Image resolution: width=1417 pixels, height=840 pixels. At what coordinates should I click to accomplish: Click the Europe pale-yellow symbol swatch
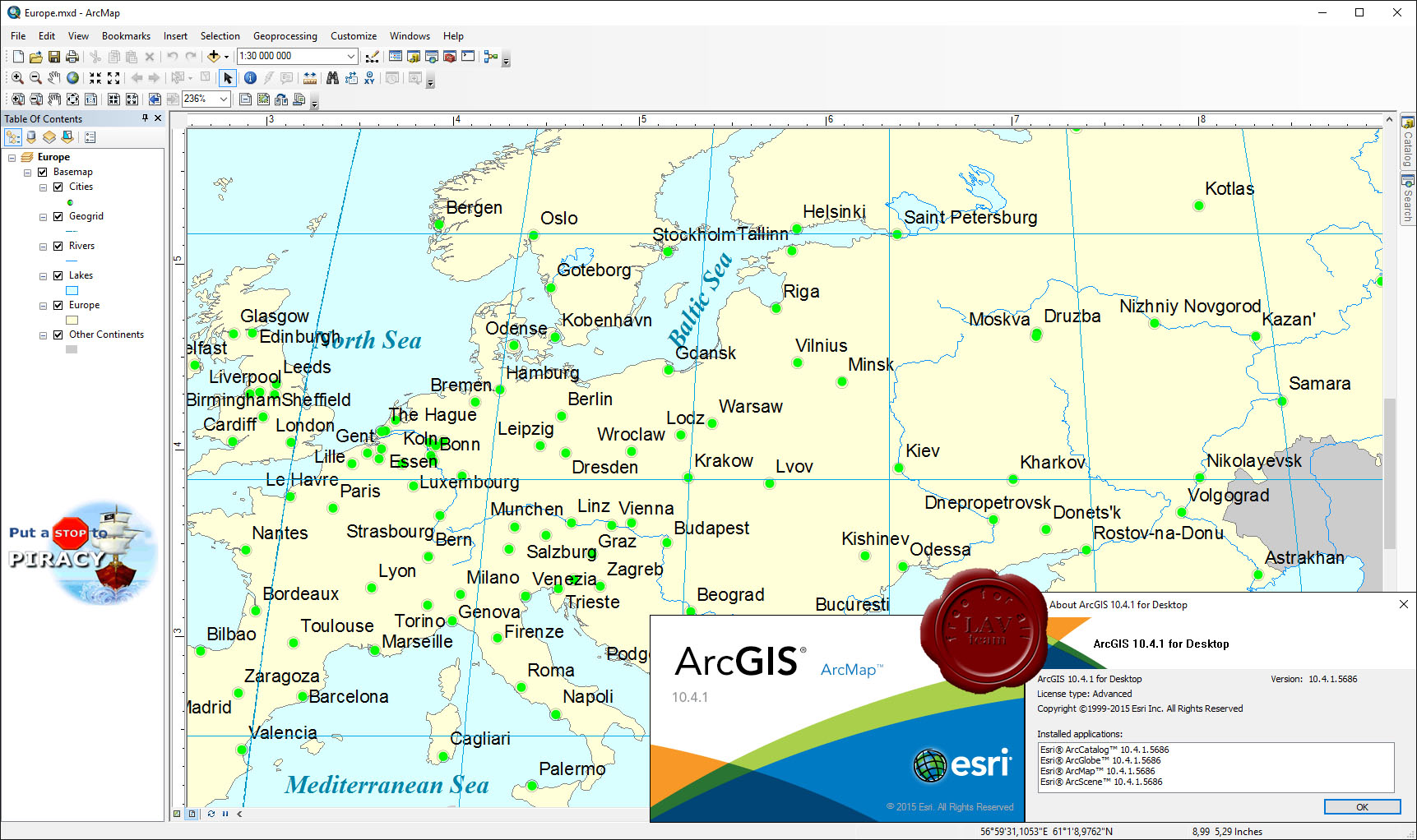click(x=72, y=320)
